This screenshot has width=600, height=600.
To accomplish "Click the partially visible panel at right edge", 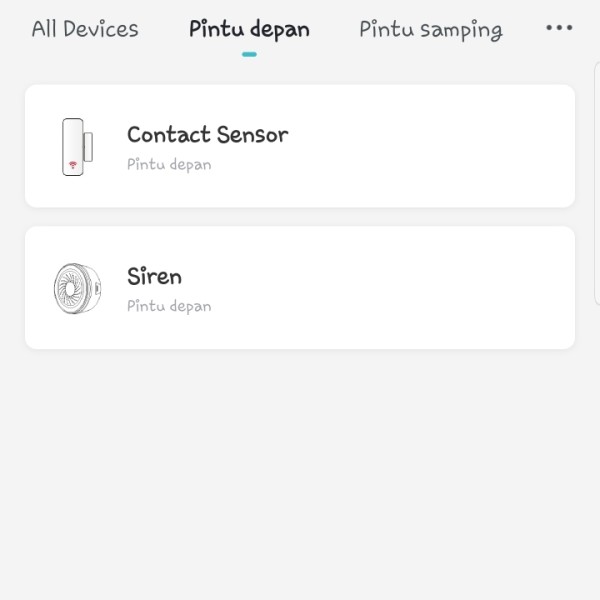I will click(x=597, y=184).
